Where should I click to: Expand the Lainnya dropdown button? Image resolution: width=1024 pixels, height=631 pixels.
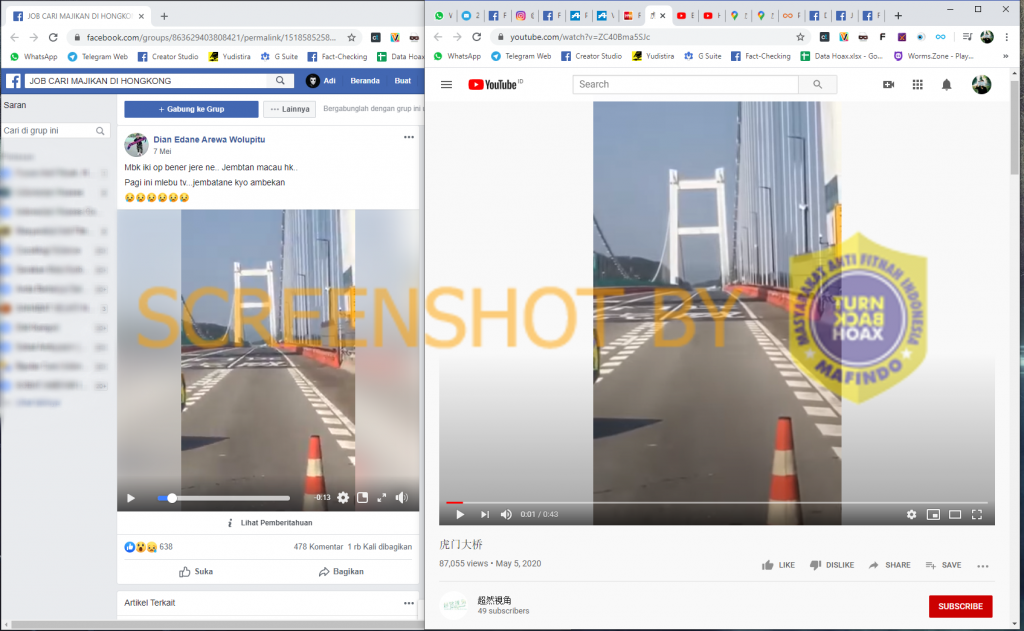click(x=289, y=109)
